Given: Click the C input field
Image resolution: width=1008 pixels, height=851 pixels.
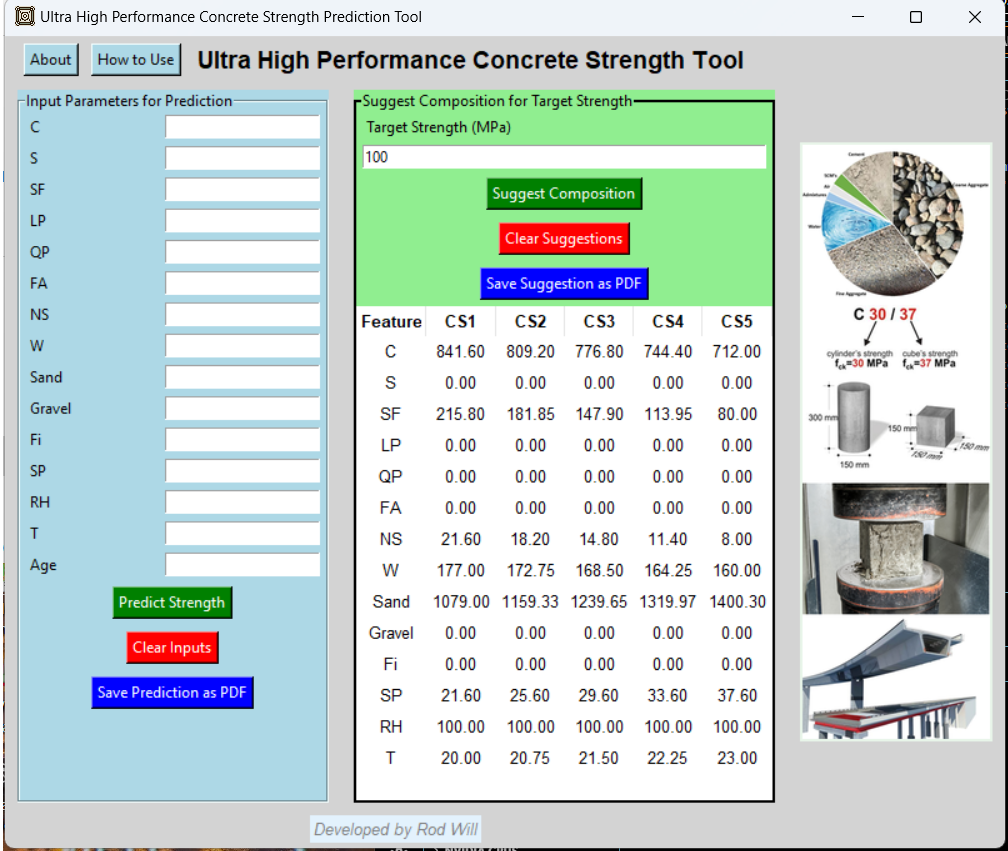Looking at the screenshot, I should click(242, 127).
